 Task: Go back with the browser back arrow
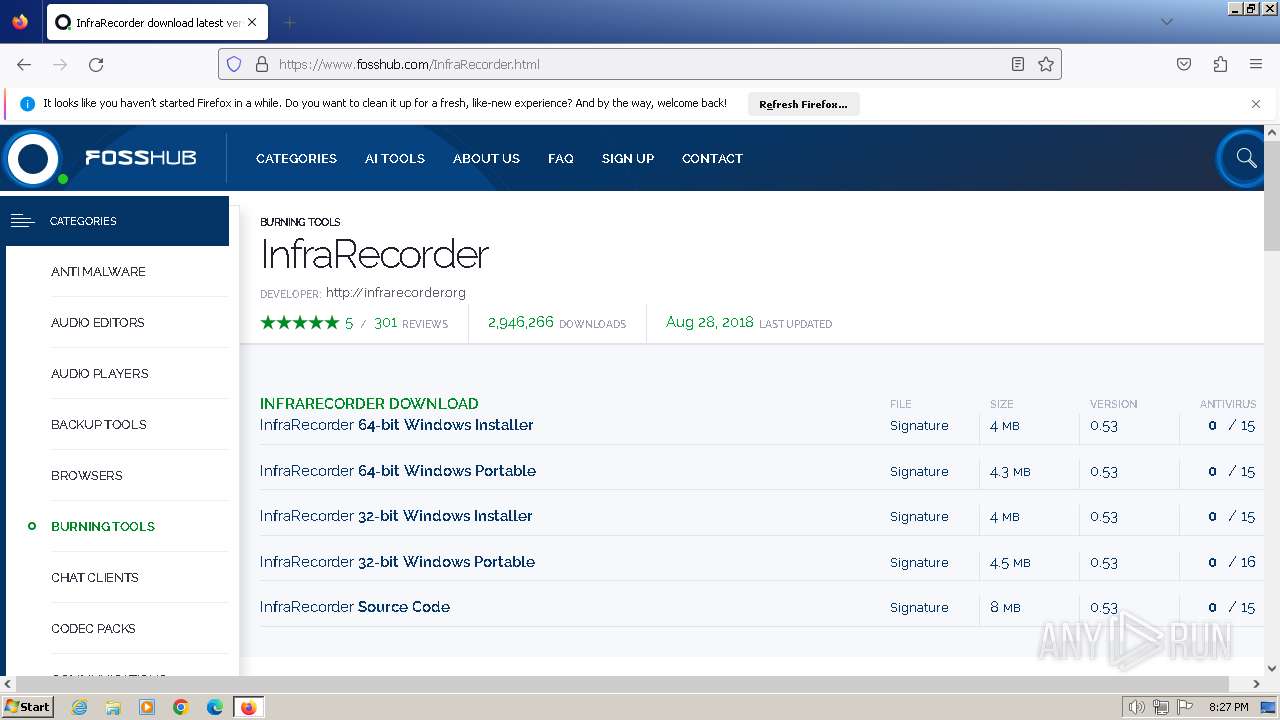24,64
